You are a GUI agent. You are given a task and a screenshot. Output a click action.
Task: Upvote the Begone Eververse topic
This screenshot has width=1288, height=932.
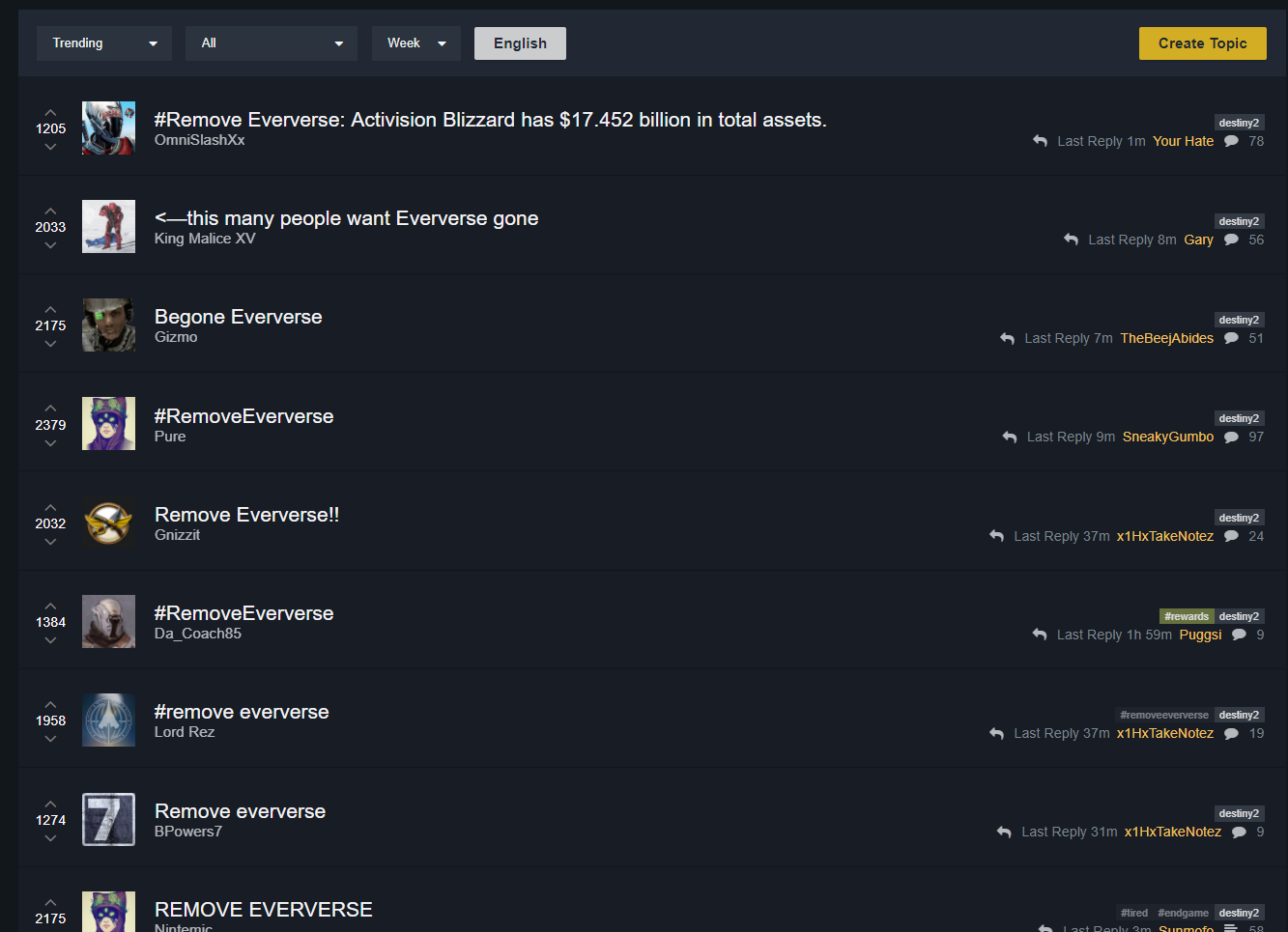pyautogui.click(x=50, y=309)
